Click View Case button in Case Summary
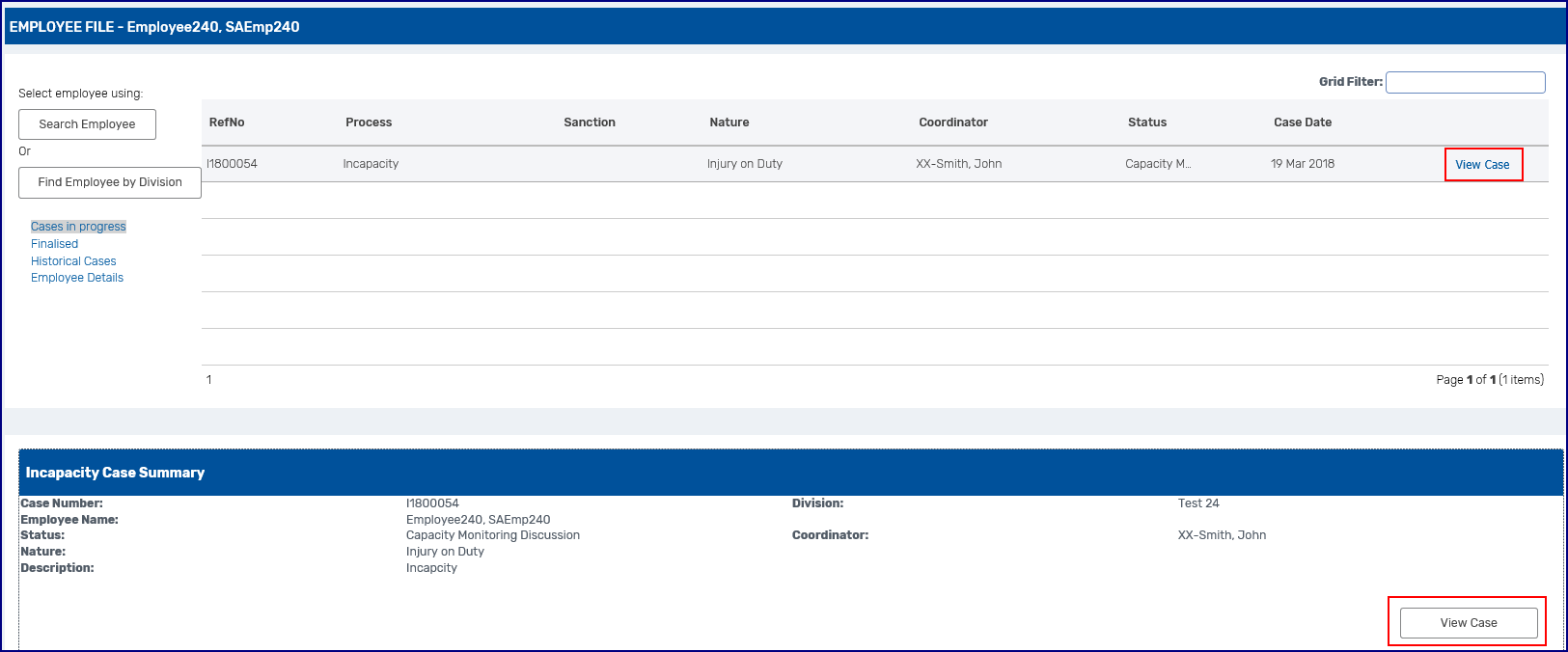The height and width of the screenshot is (652, 1568). (x=1469, y=623)
